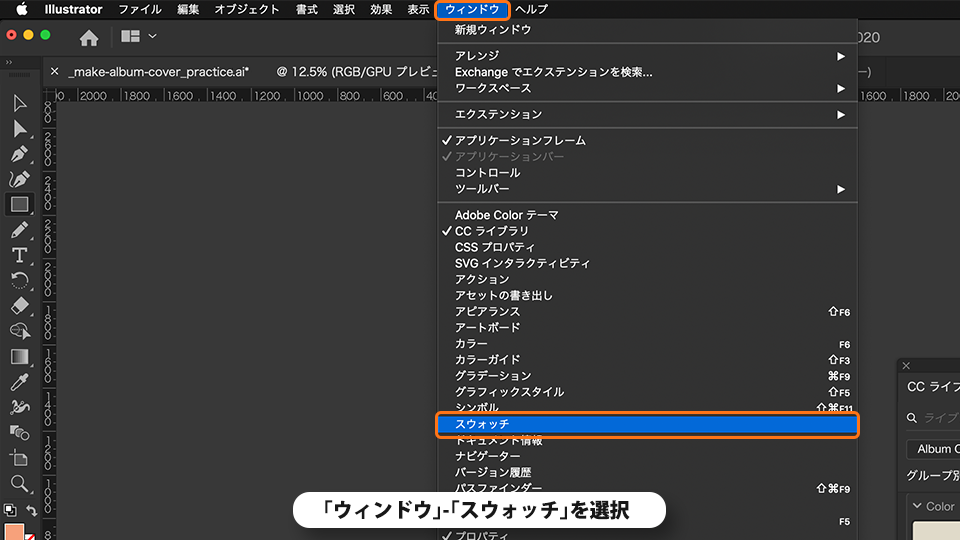960x540 pixels.
Task: Select the Type tool
Action: [19, 255]
